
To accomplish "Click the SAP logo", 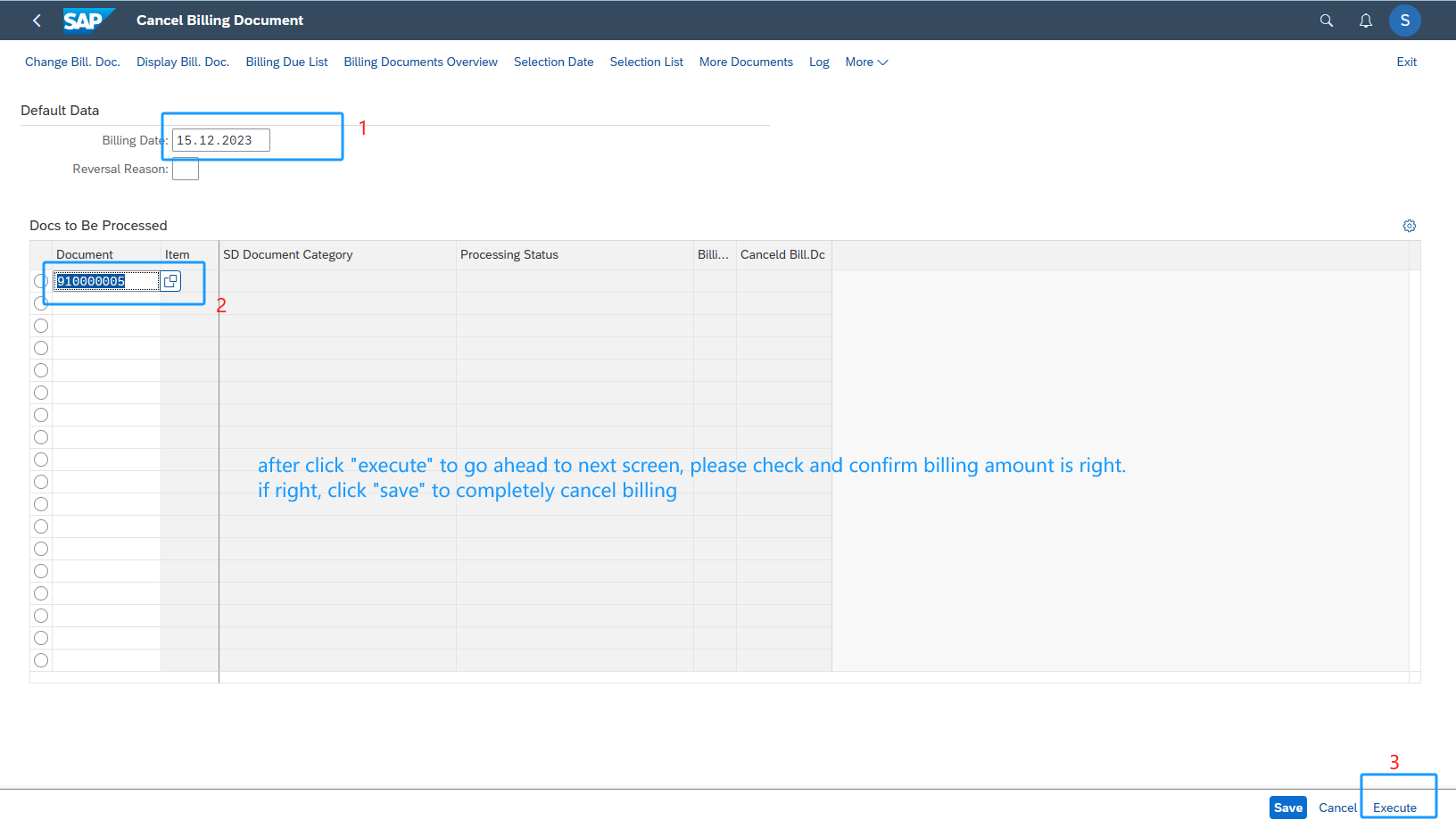I will [x=87, y=21].
